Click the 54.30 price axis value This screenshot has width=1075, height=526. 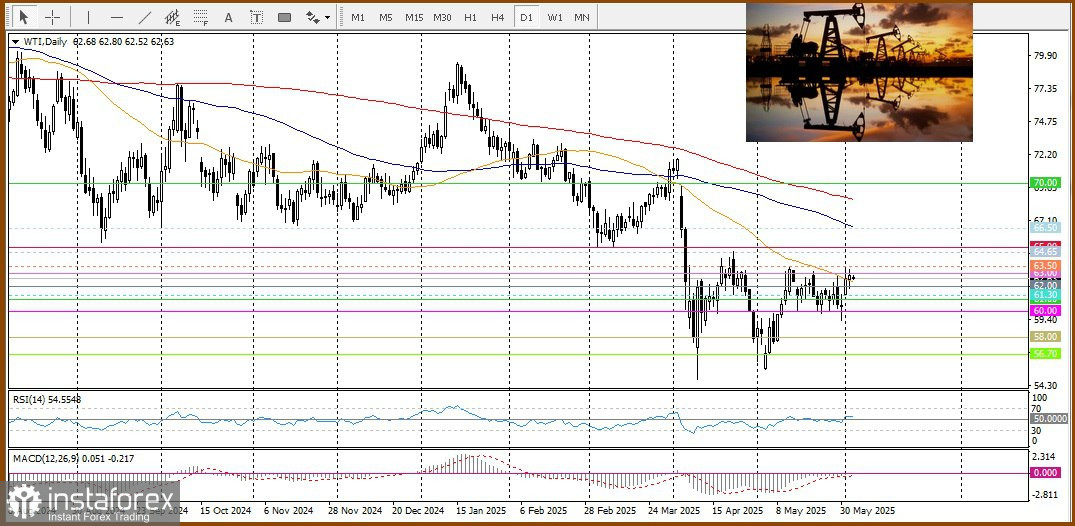[x=1045, y=385]
